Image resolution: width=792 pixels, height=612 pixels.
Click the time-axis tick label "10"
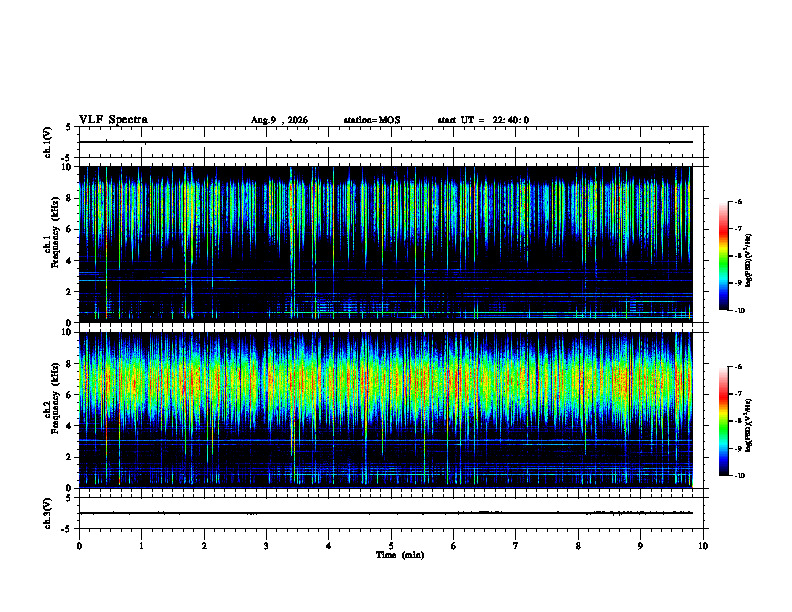click(703, 546)
